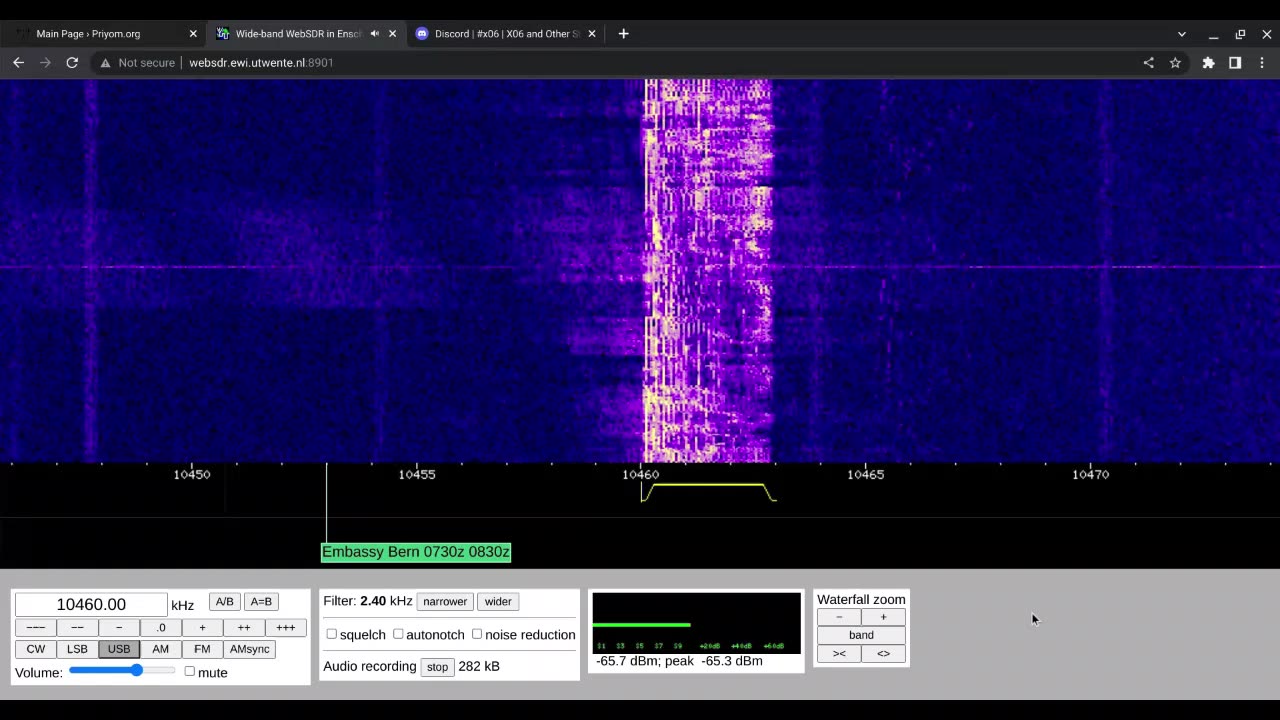Select AM mode
The image size is (1280, 720).
(x=161, y=649)
